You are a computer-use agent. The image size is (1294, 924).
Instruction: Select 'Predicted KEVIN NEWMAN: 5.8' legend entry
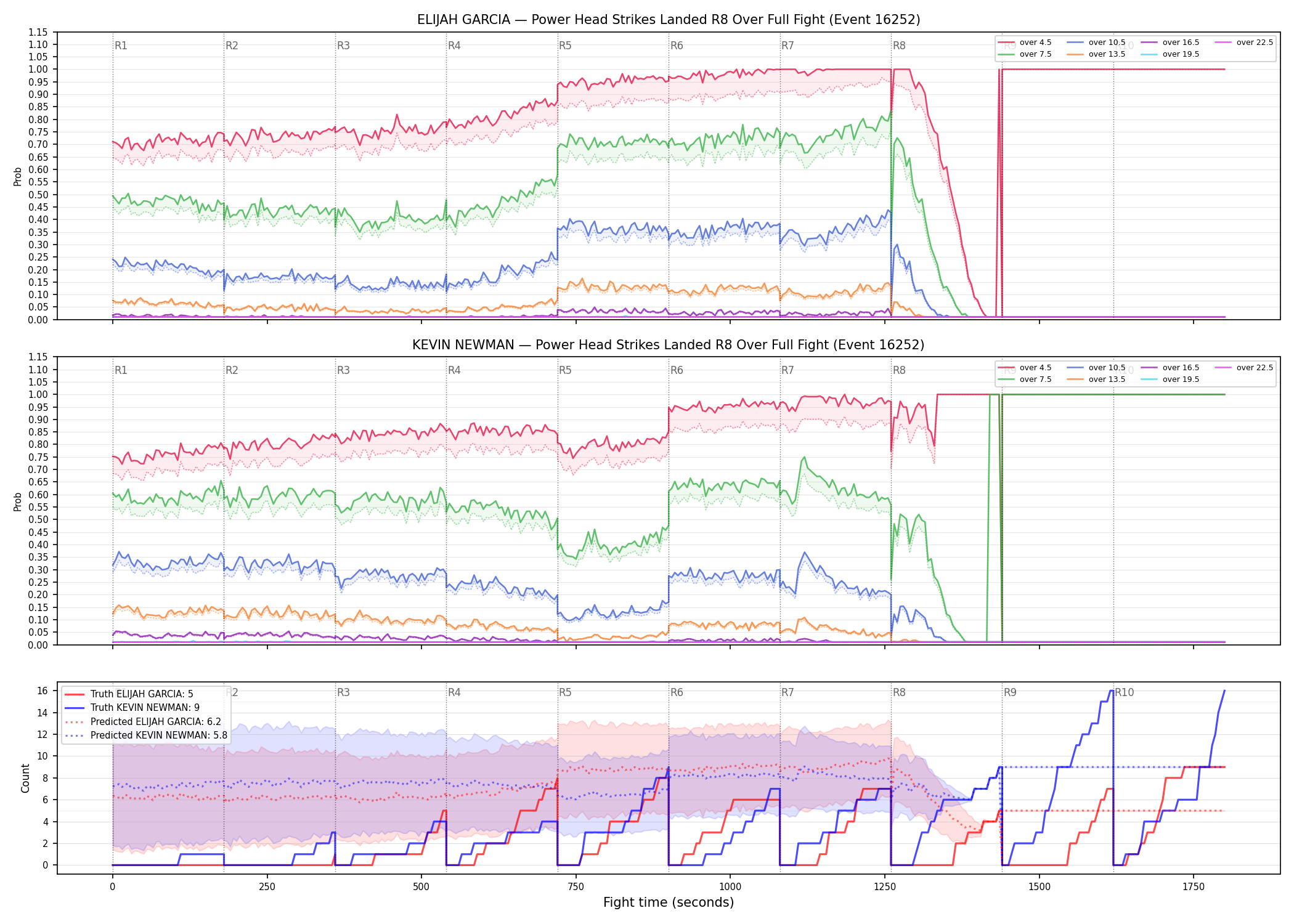146,735
